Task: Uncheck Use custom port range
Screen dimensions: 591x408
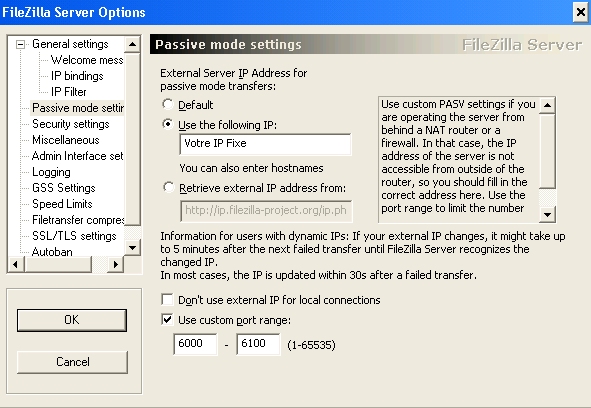Action: click(x=167, y=319)
